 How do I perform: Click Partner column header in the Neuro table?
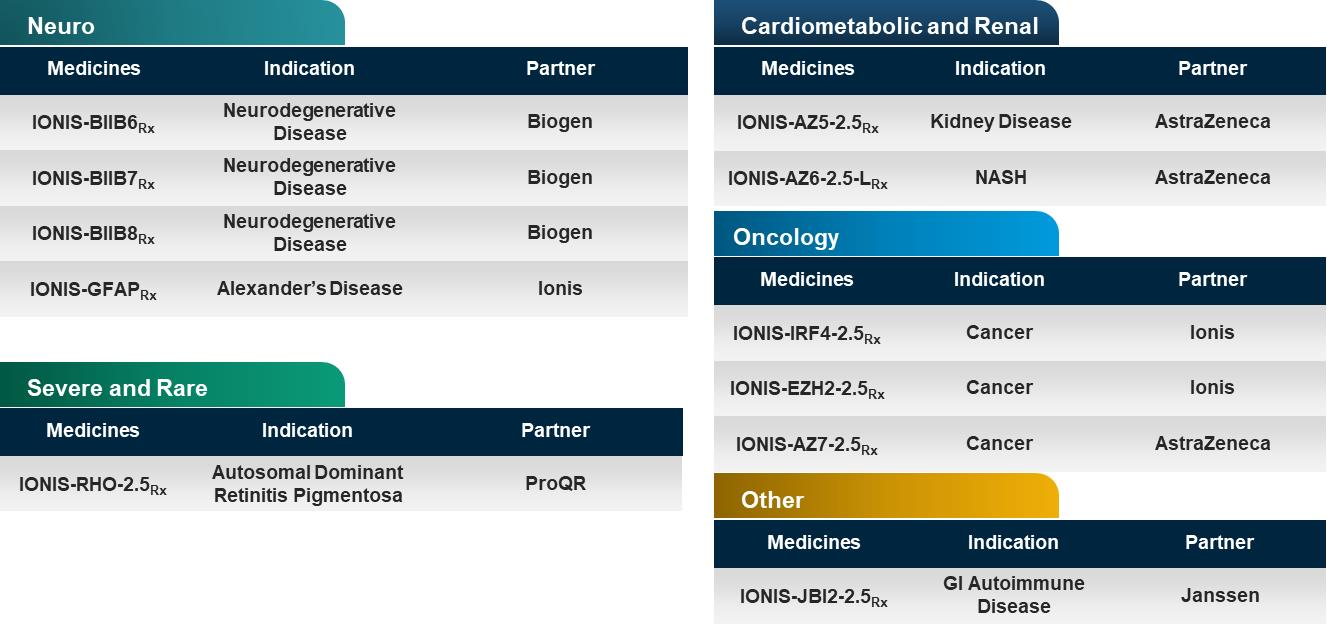coord(560,69)
